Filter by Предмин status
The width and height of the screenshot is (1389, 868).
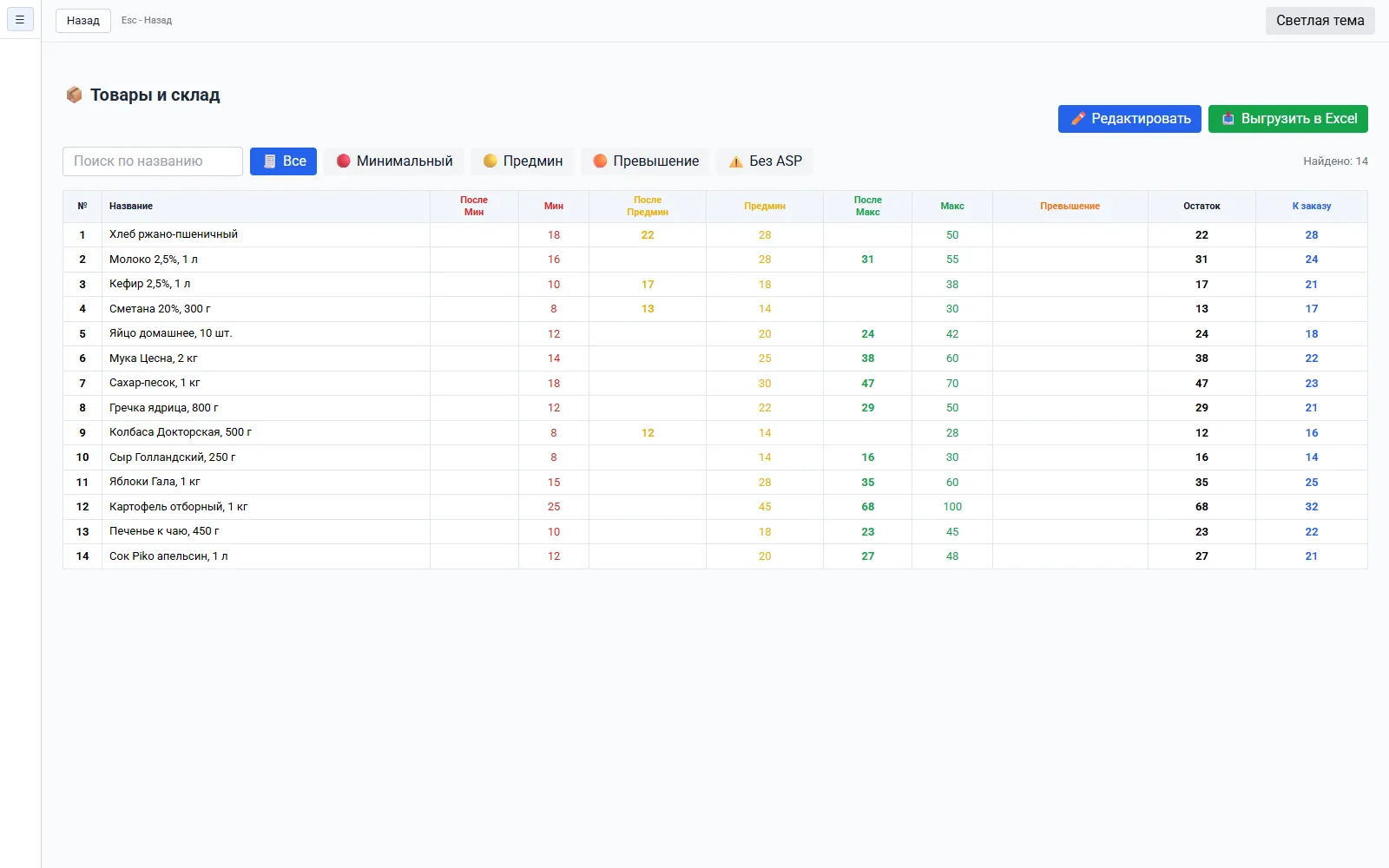click(x=523, y=161)
